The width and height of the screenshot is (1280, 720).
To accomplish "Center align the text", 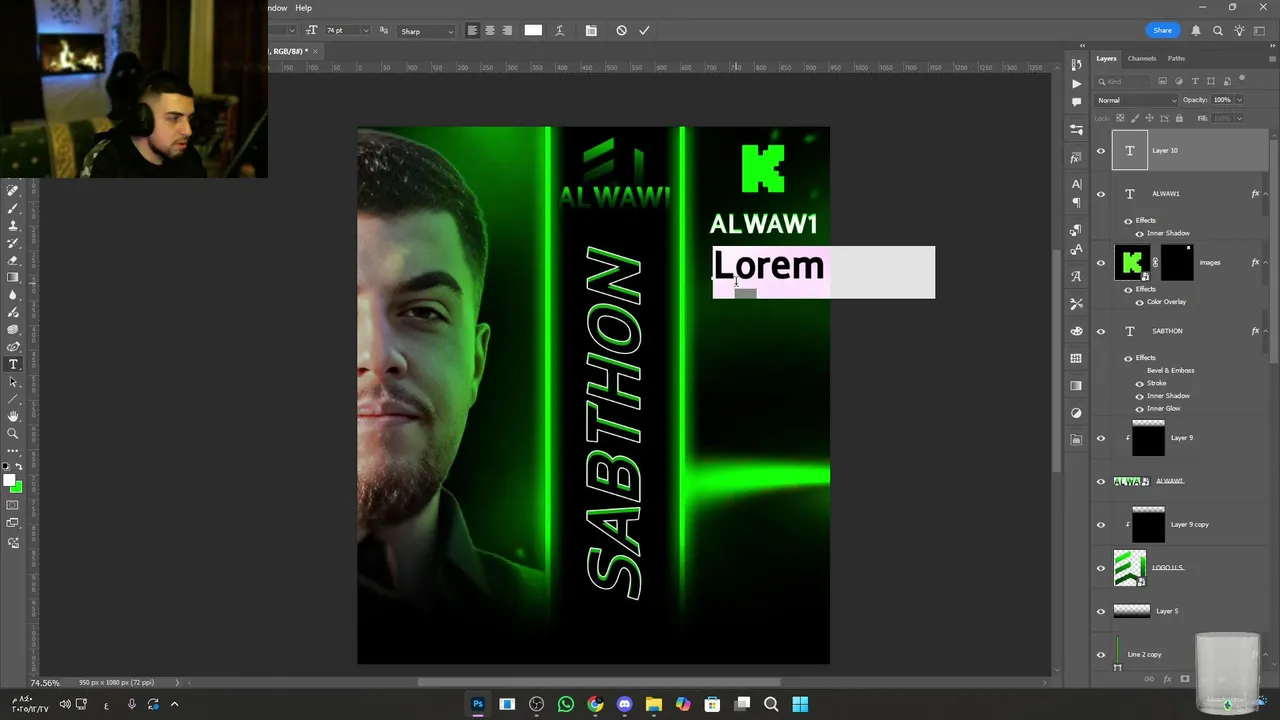I will [x=489, y=31].
